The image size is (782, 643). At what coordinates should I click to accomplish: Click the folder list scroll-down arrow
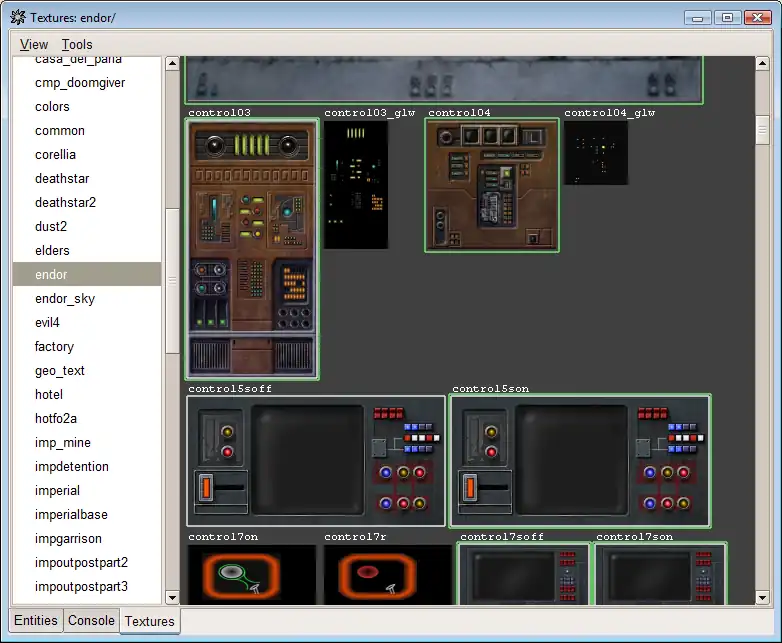171,598
